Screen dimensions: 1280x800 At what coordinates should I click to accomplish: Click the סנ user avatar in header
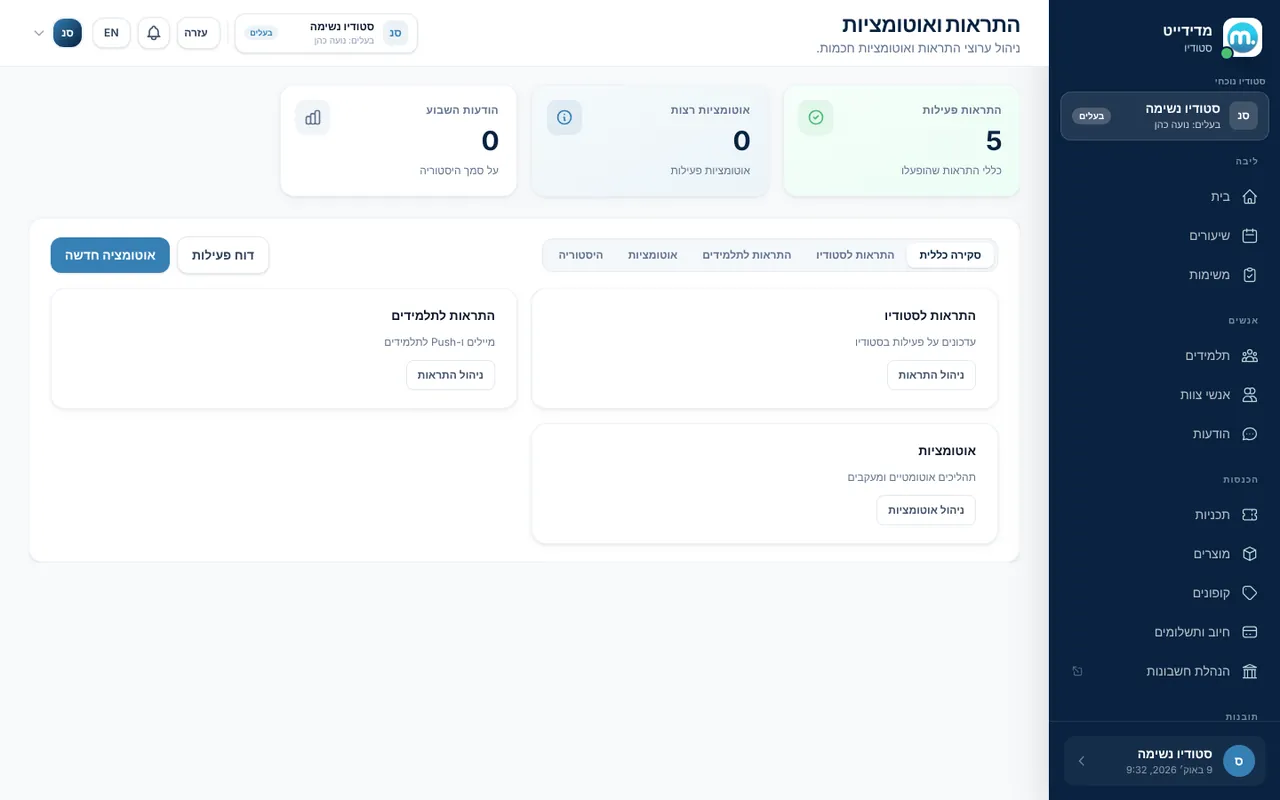pos(67,33)
